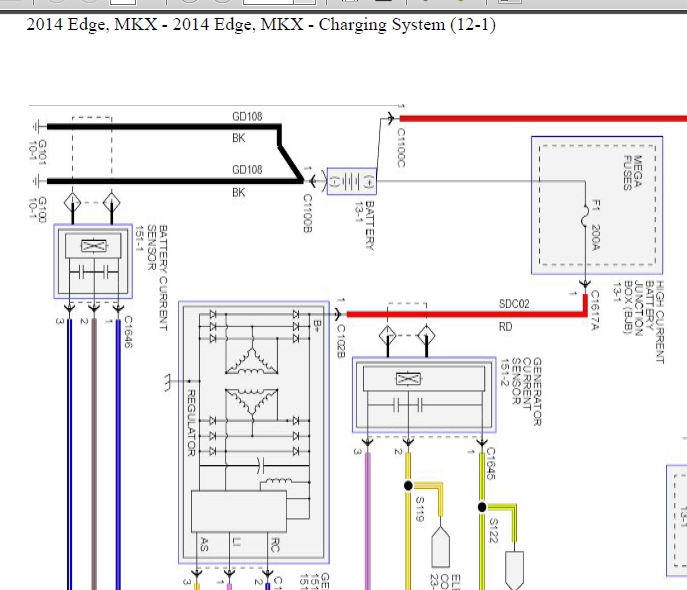Click the thick red wire from C1100C
This screenshot has width=687, height=590.
543,119
